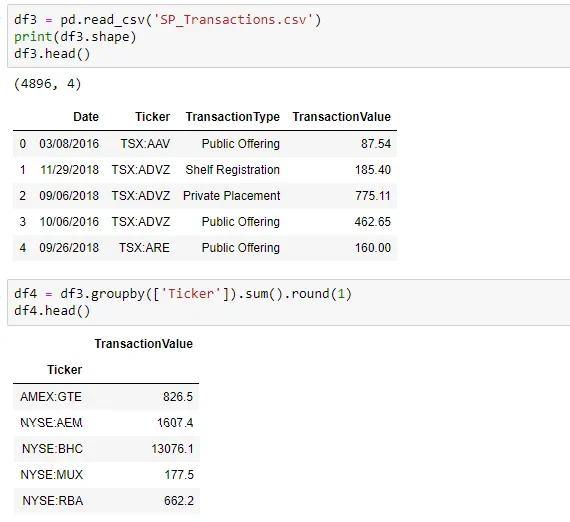Viewport: 570px width, 522px height.
Task: Click the 'NYSE:RBA' row label
Action: pyautogui.click(x=53, y=501)
